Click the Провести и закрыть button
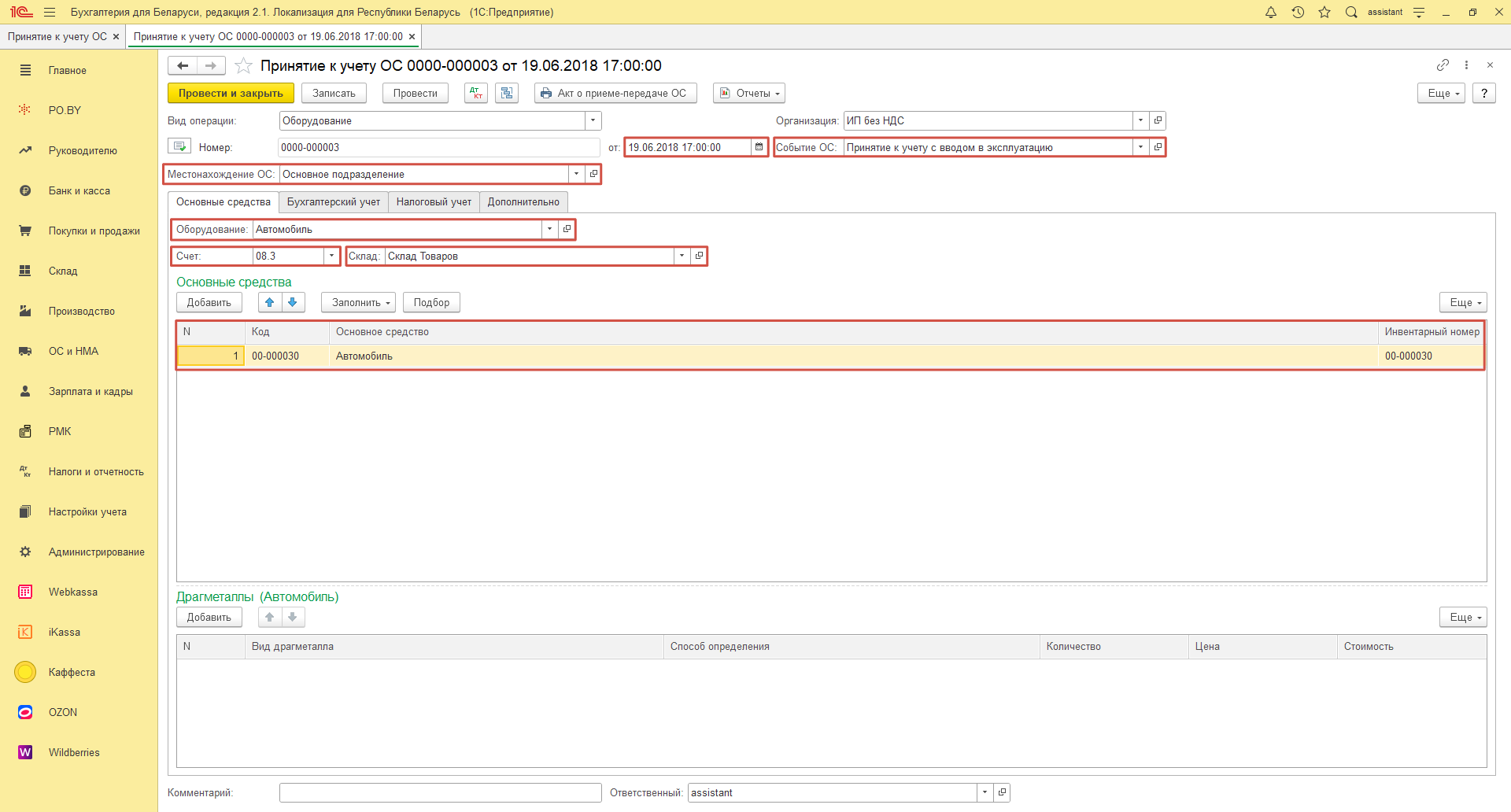This screenshot has height=812, width=1511. pos(231,93)
